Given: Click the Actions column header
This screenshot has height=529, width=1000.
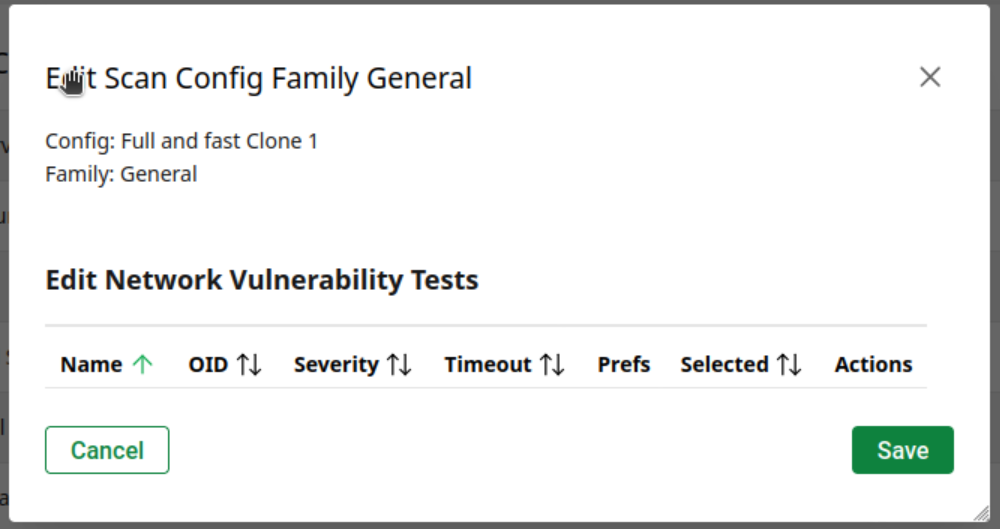Looking at the screenshot, I should 873,365.
